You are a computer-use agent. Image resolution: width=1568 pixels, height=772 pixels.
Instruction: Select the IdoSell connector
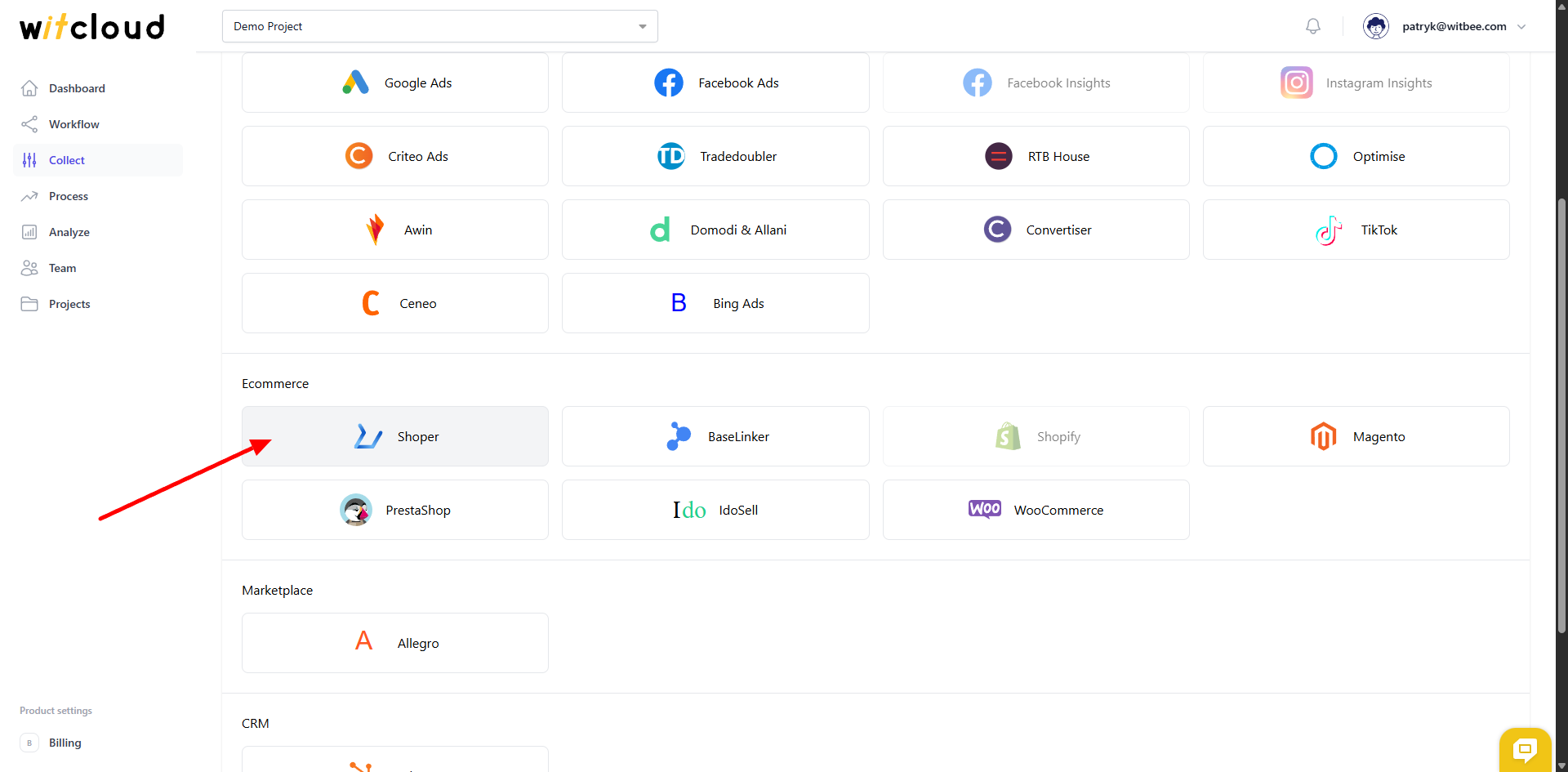pos(715,510)
